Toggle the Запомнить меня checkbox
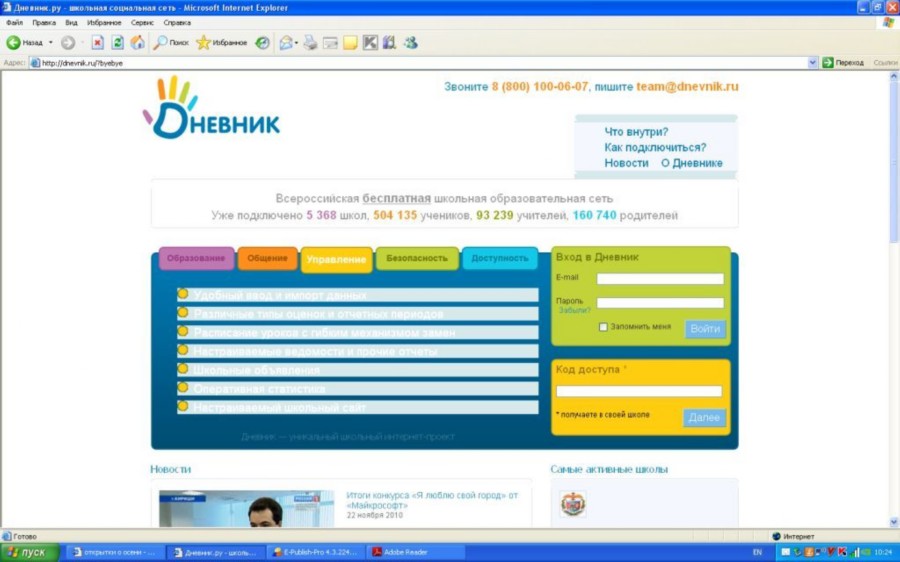The width and height of the screenshot is (900, 562). [x=603, y=327]
